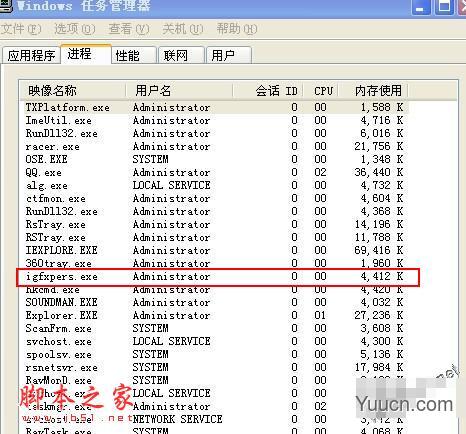The height and width of the screenshot is (434, 466).
Task: Open the 选项(O) menu
Action: click(75, 29)
